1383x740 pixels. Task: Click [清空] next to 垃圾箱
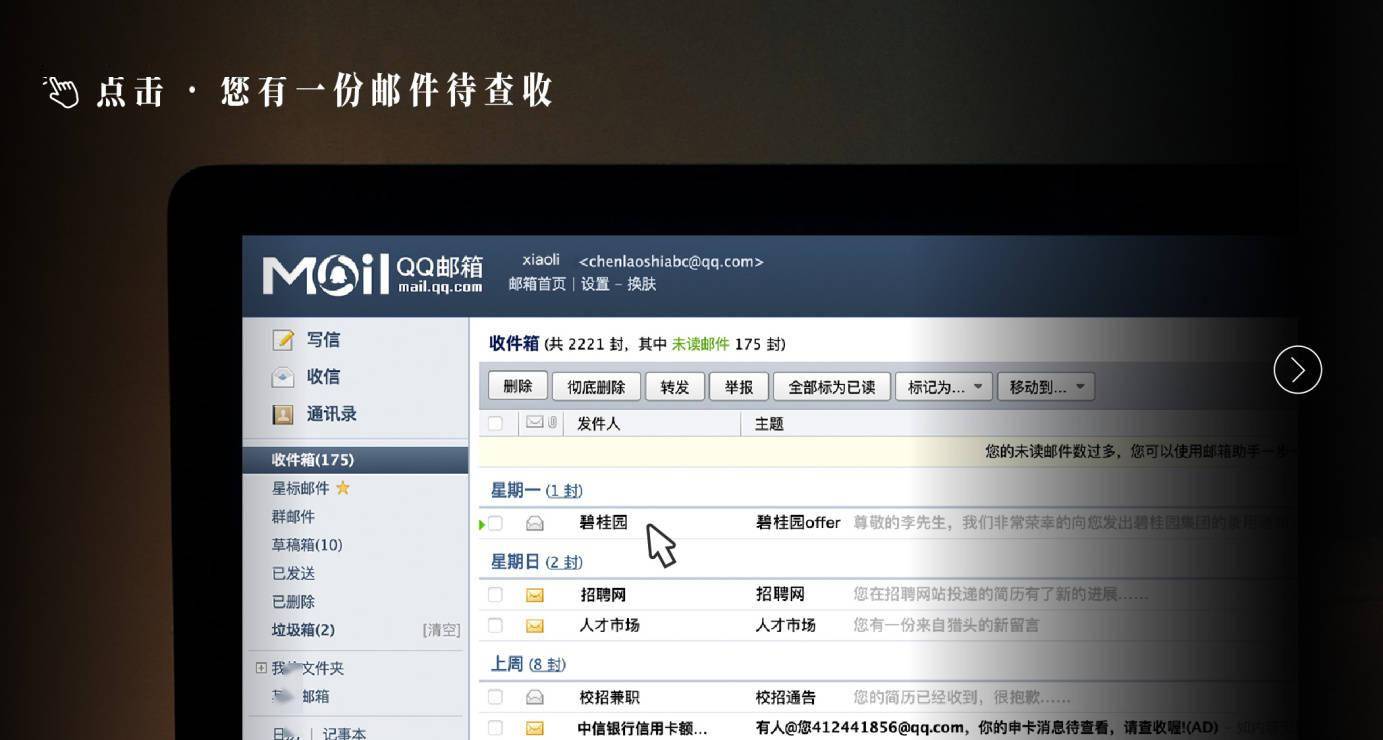(x=441, y=630)
